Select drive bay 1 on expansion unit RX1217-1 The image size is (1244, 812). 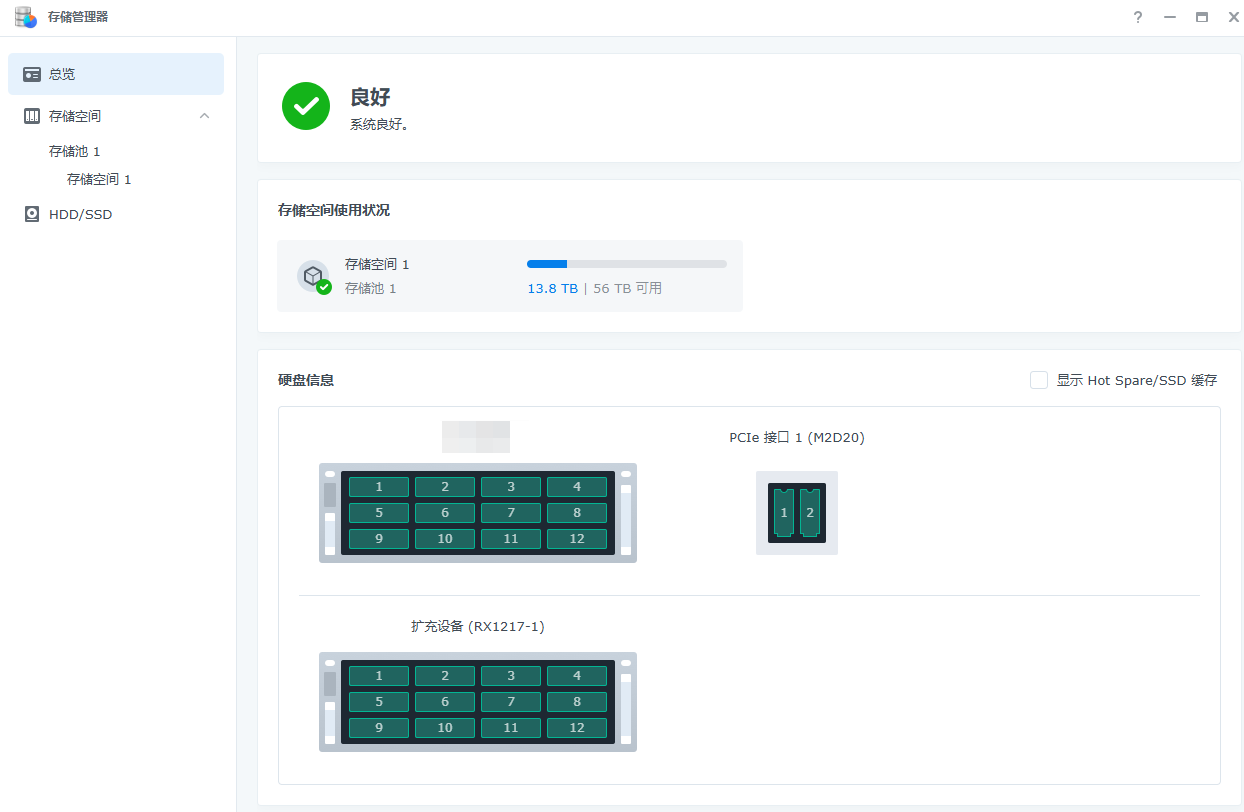(379, 676)
